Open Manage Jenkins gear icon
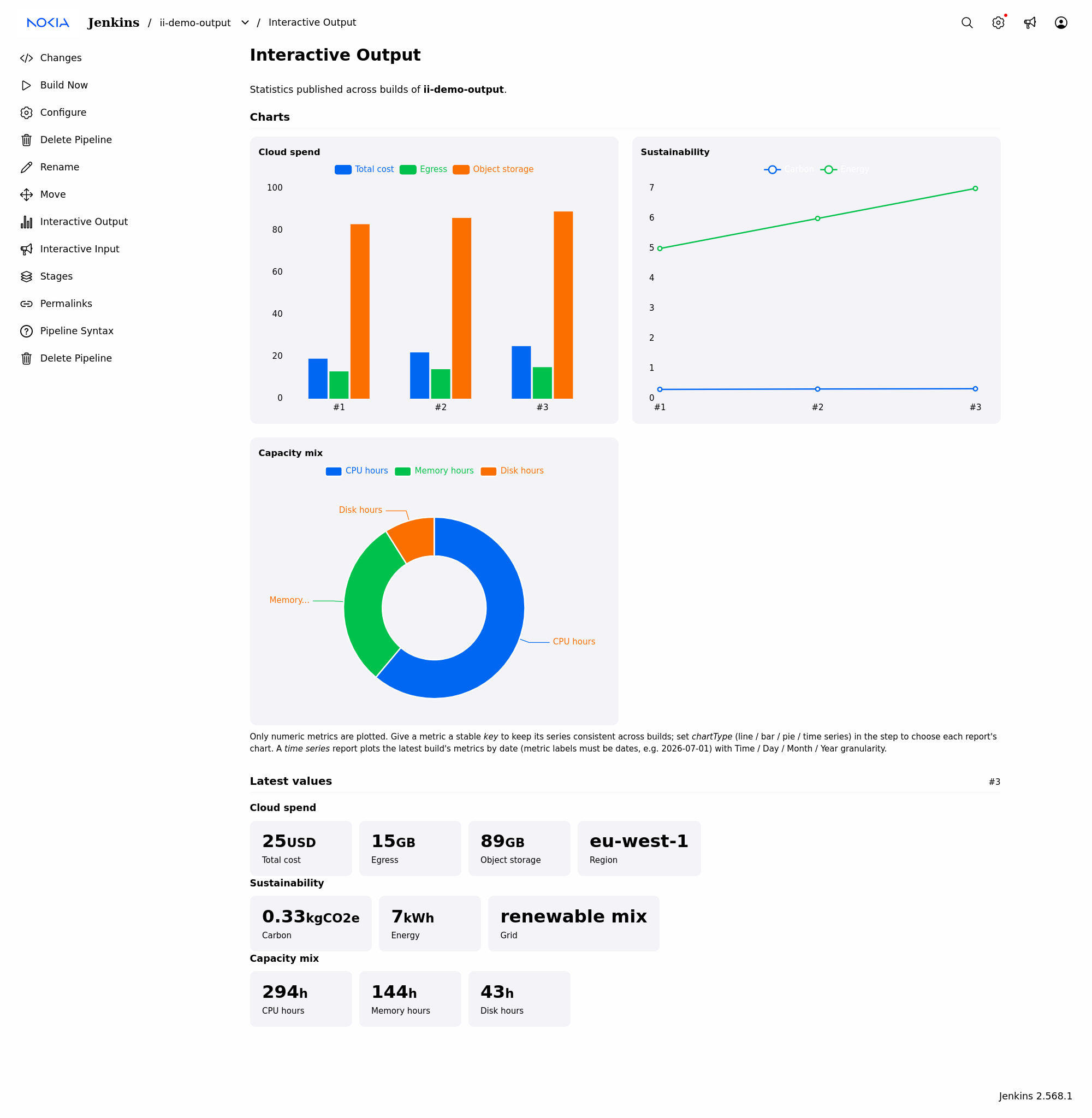This screenshot has height=1118, width=1092. coord(999,22)
